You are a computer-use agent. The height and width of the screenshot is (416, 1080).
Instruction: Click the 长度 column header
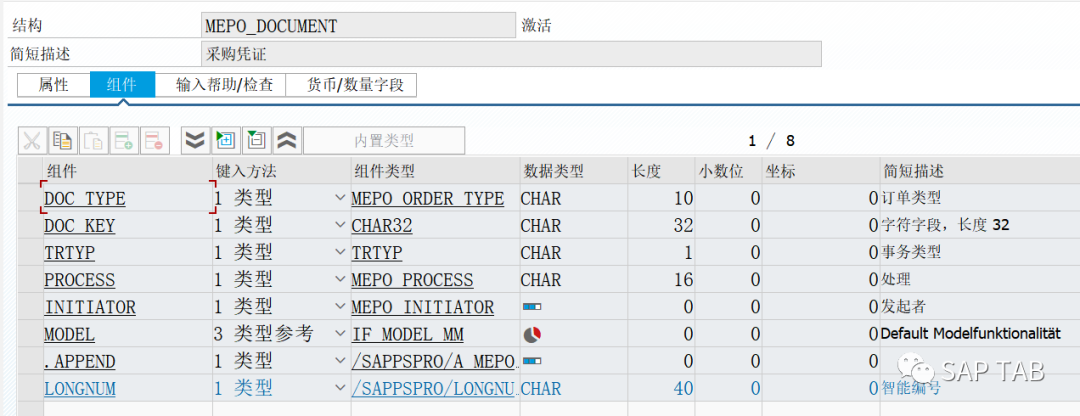tap(661, 171)
